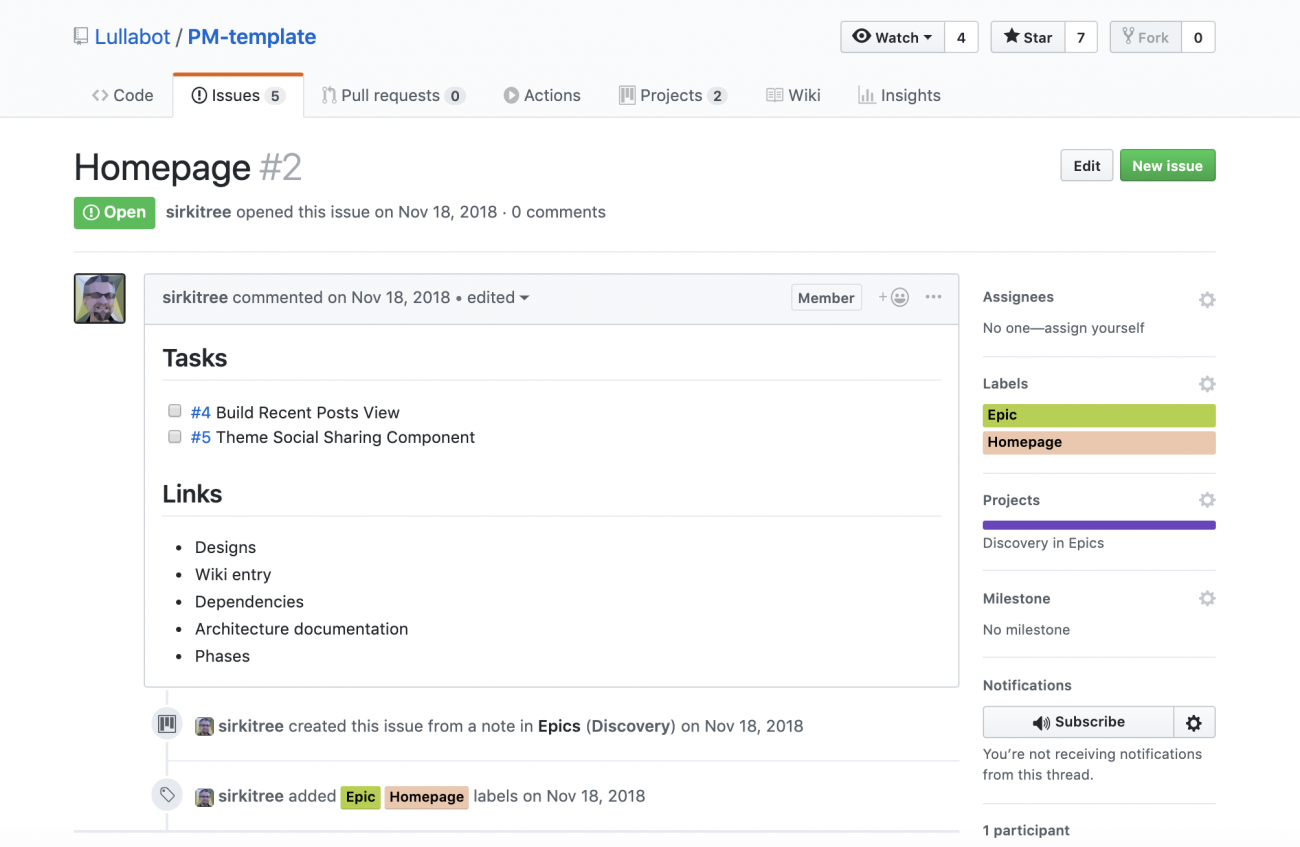
Task: Click the notification settings gear beside Subscribe
Action: pos(1194,722)
